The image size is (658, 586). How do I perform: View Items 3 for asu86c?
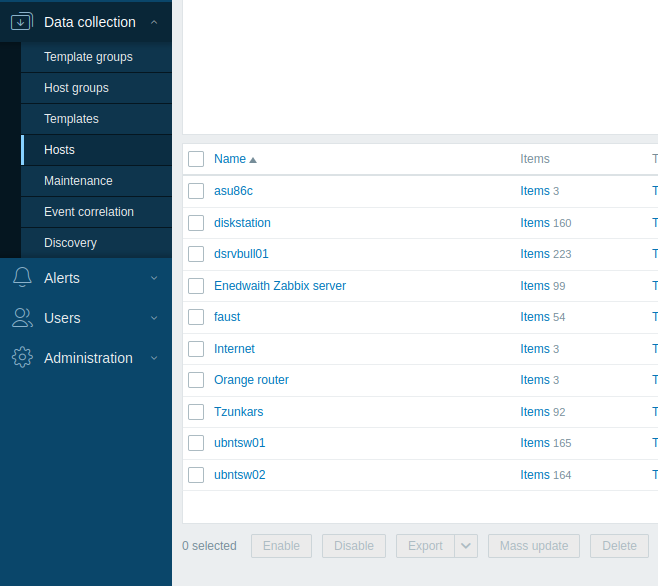[x=535, y=191]
